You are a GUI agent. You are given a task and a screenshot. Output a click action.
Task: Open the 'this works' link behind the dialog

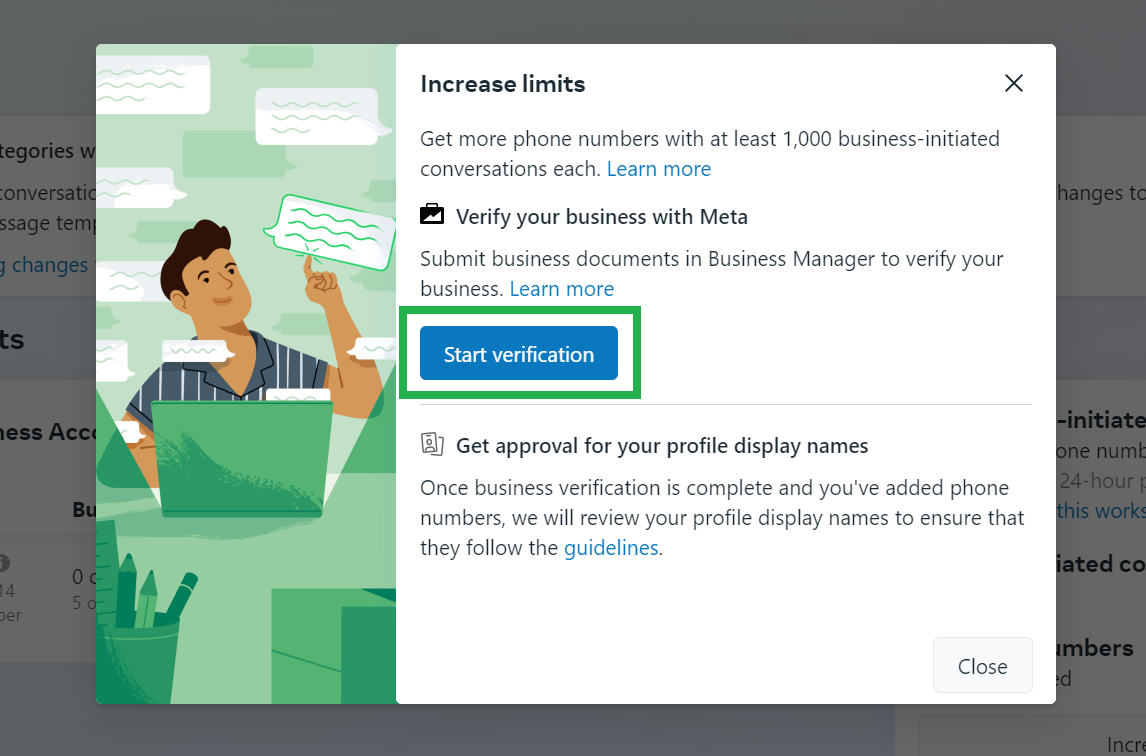coord(1100,511)
